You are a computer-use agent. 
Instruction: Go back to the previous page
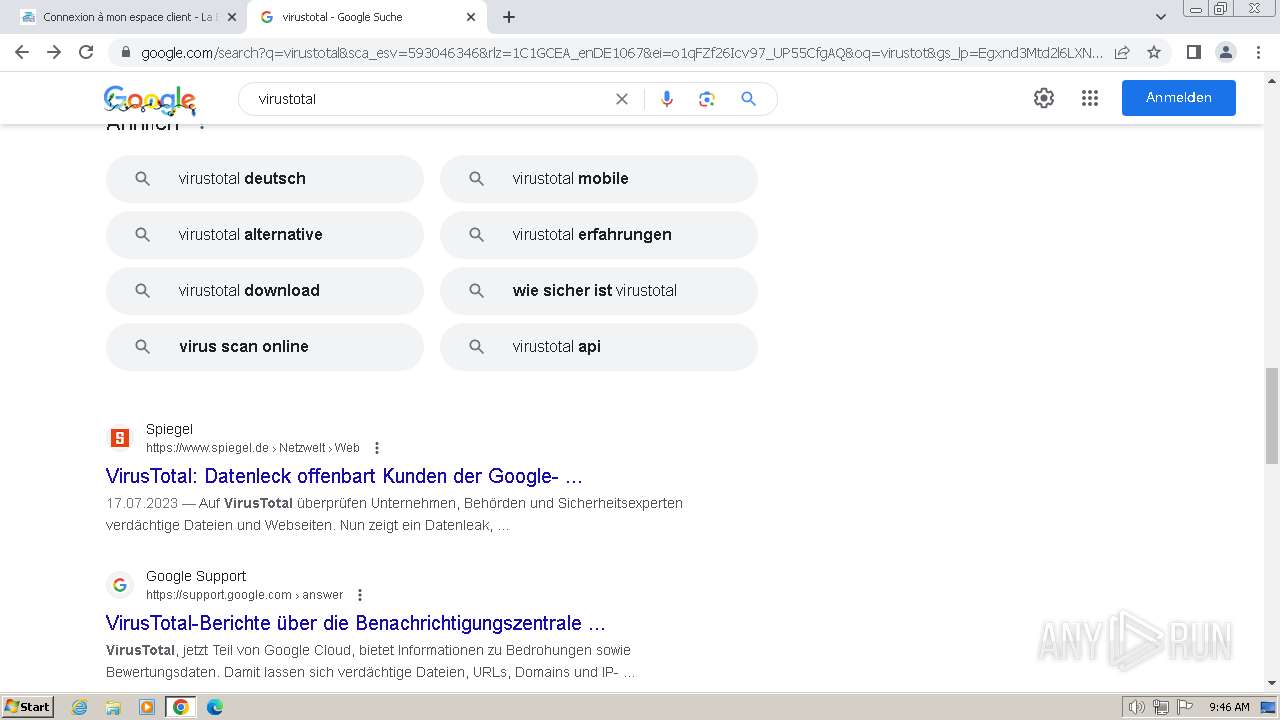[22, 52]
